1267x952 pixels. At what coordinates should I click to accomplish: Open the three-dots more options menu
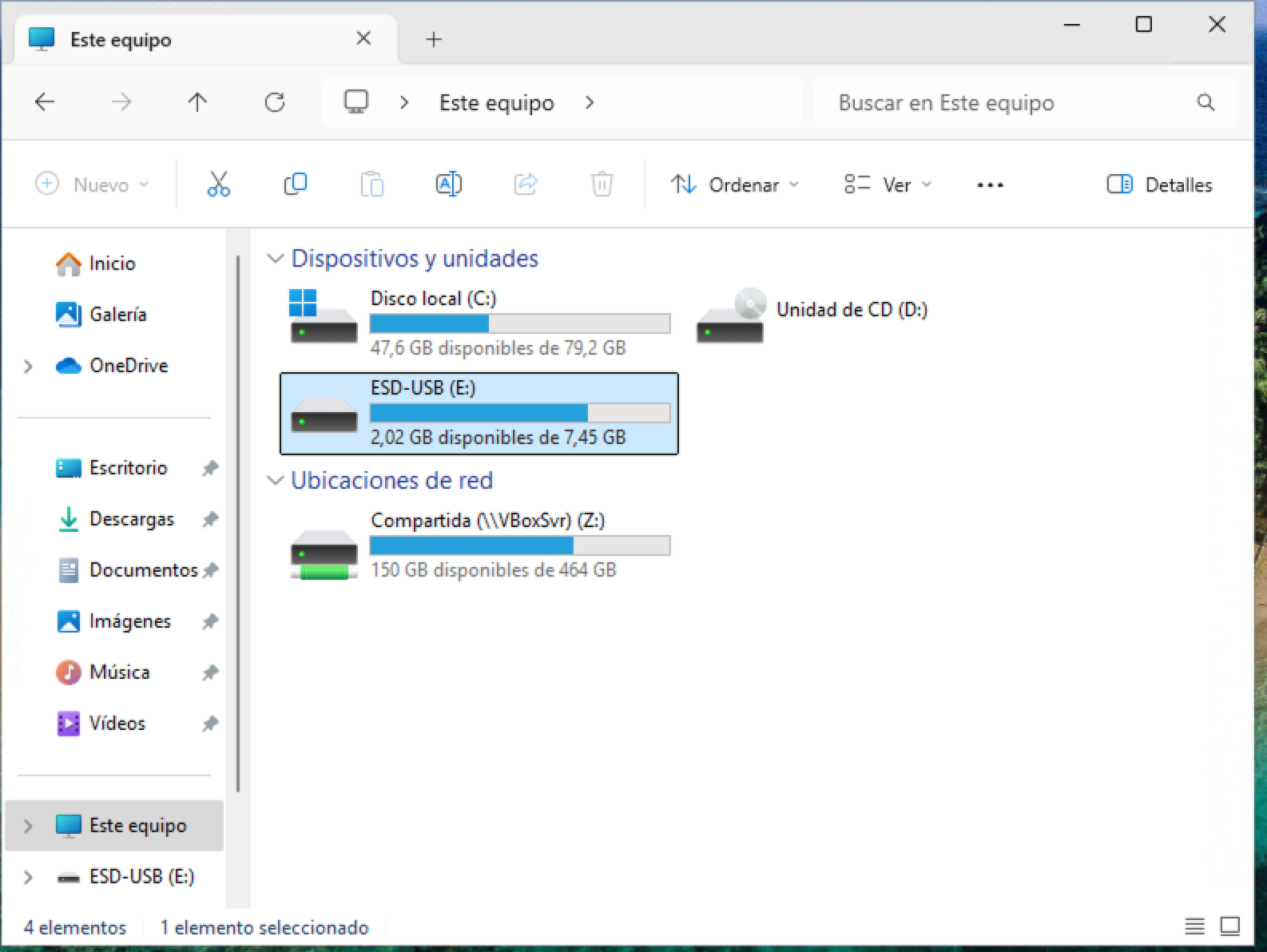click(990, 184)
